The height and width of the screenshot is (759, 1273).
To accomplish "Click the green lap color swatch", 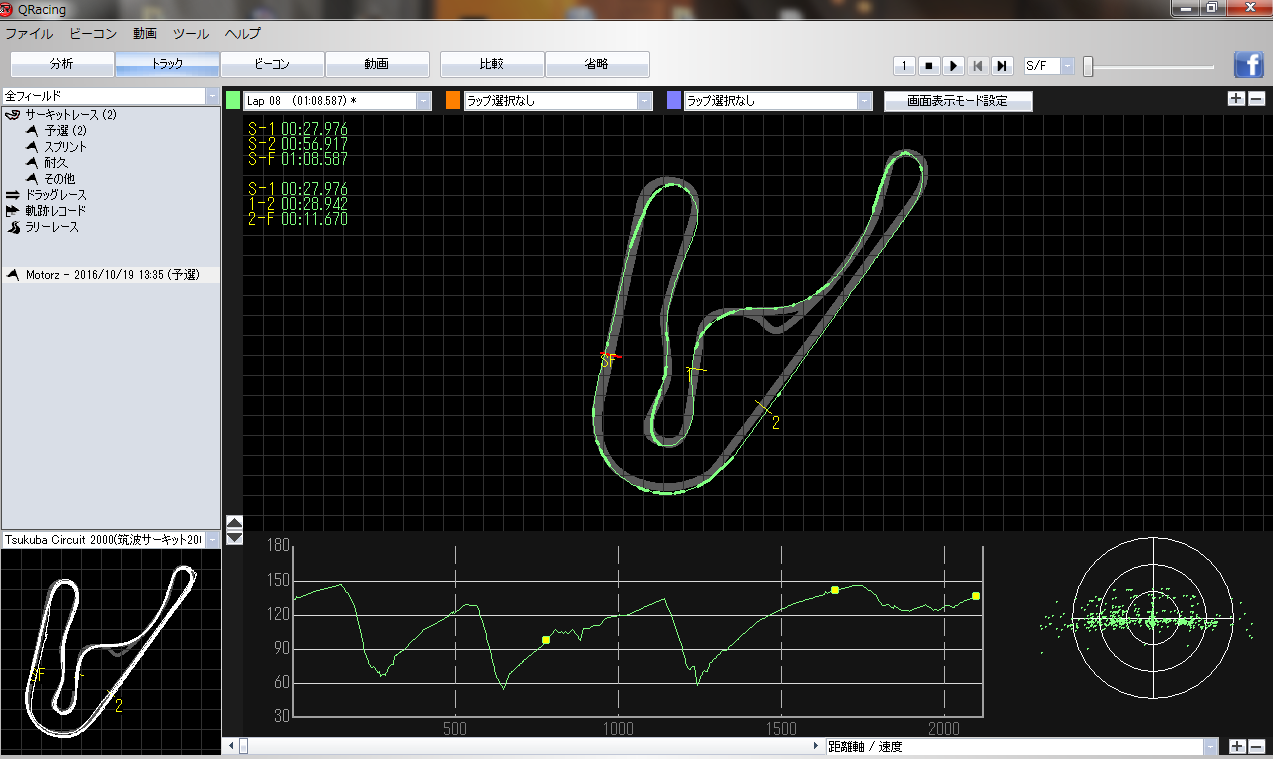I will pos(233,101).
